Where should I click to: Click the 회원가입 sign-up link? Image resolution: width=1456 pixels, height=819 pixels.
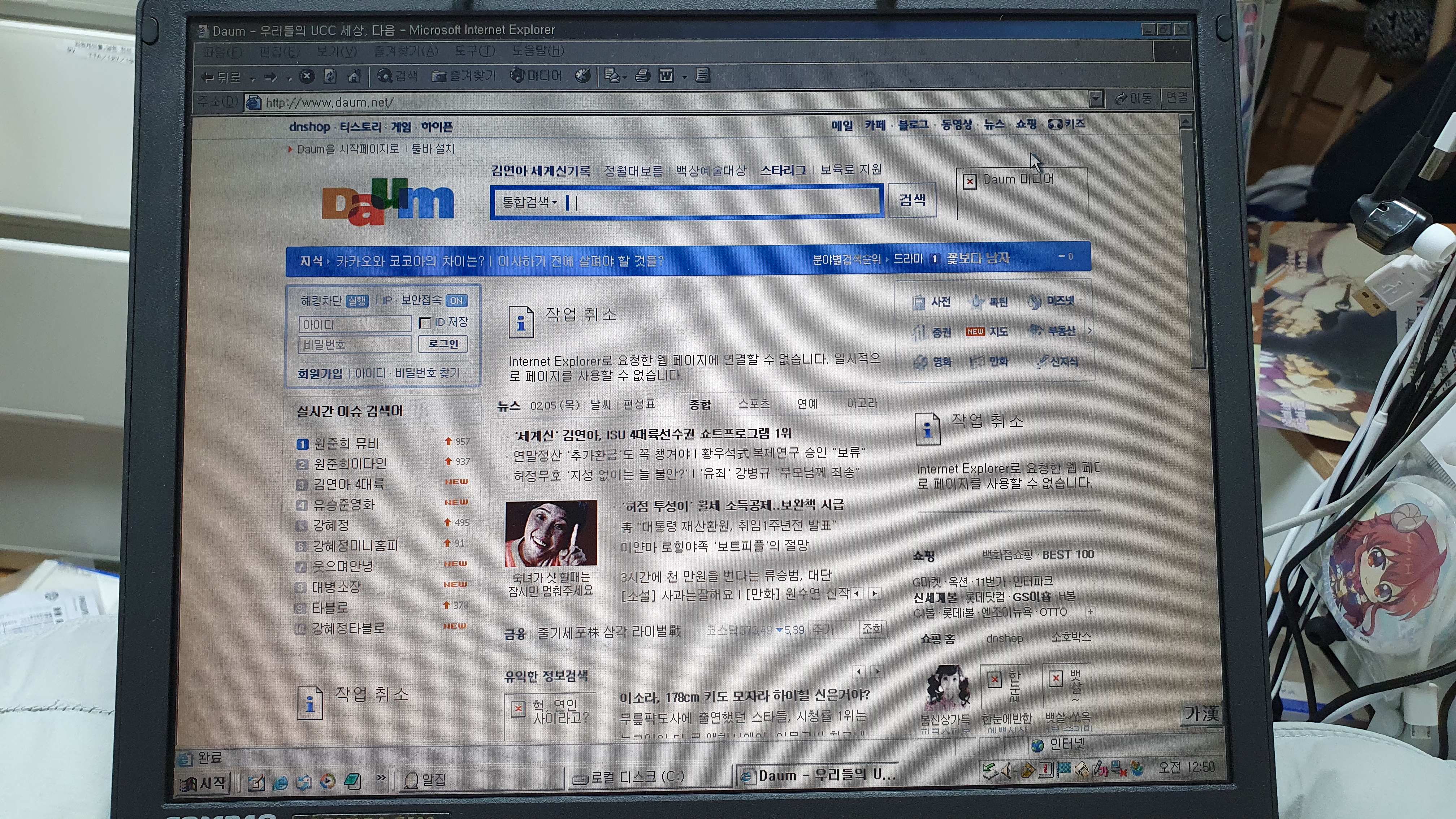click(x=319, y=373)
